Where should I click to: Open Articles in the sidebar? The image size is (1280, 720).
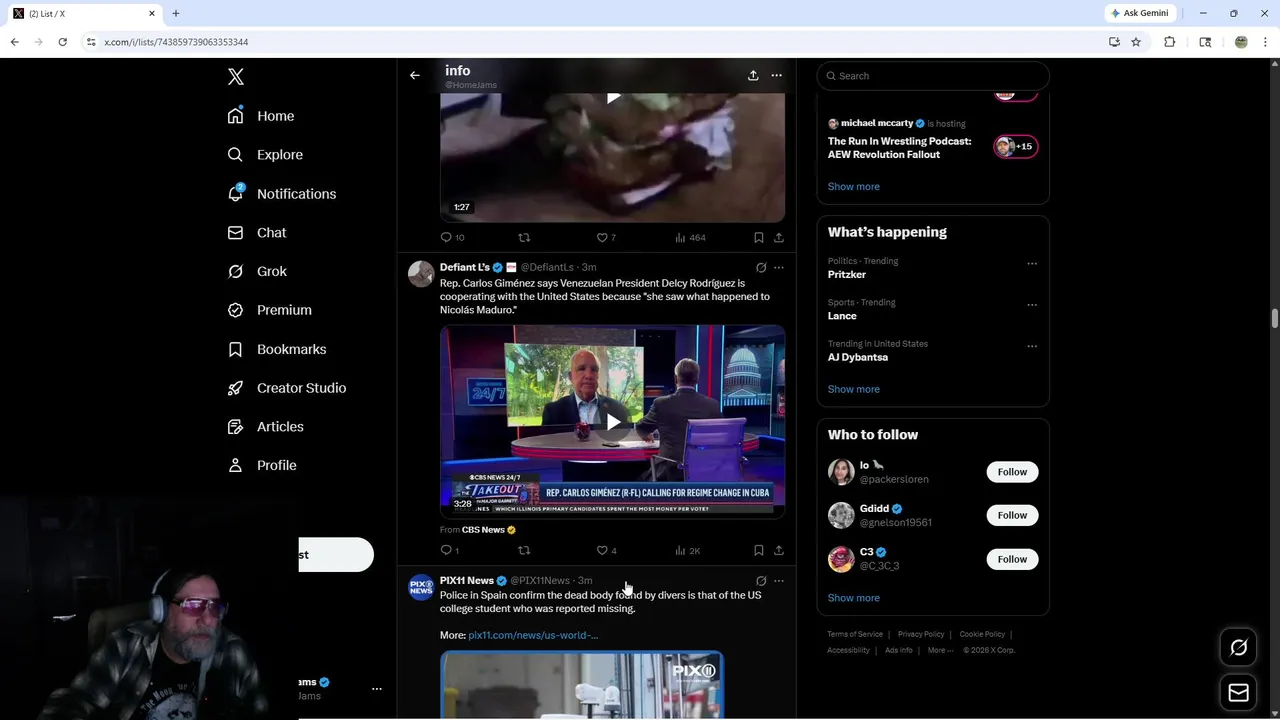coord(266,426)
